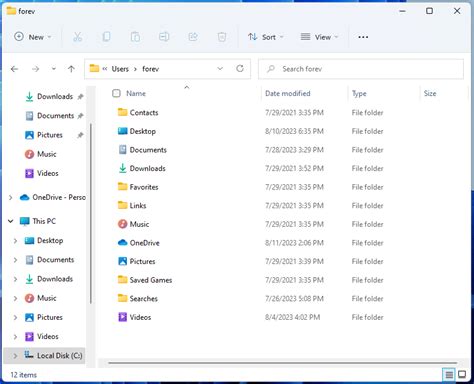Open the Sort dropdown menu
The image size is (474, 384).
[x=266, y=37]
